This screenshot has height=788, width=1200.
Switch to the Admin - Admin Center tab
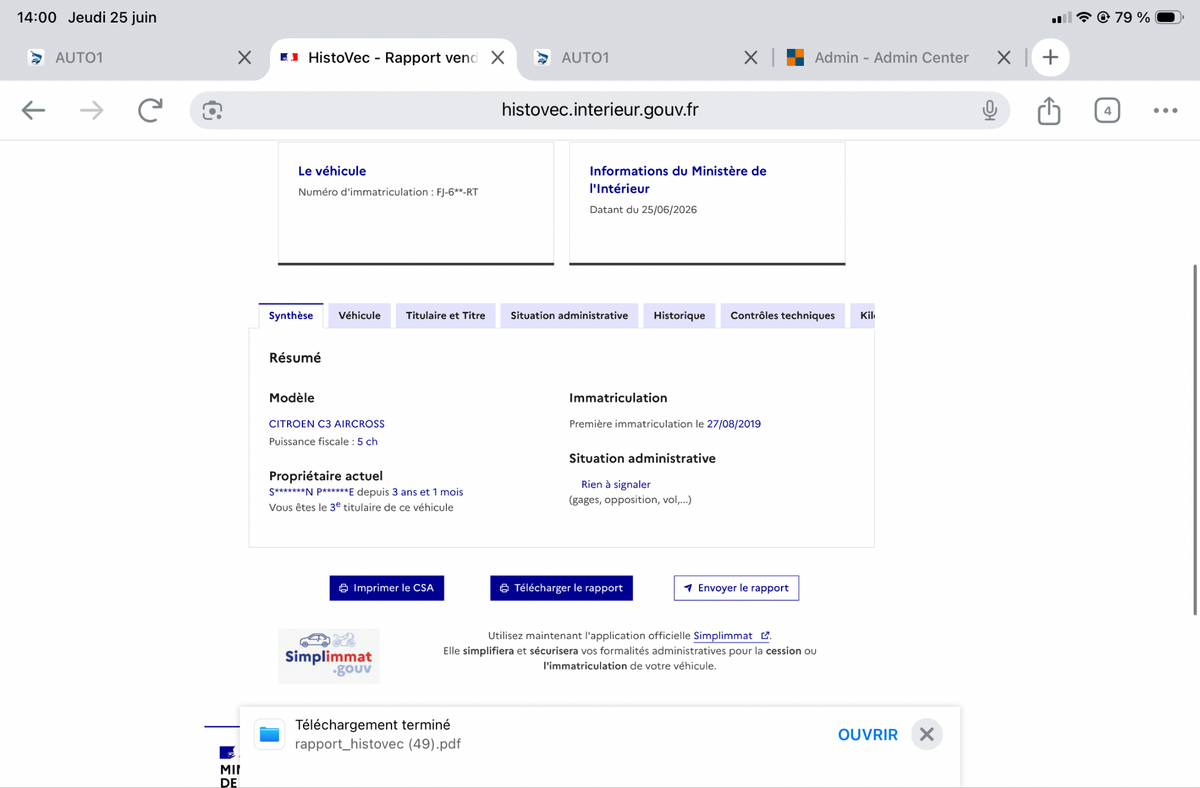coord(891,58)
